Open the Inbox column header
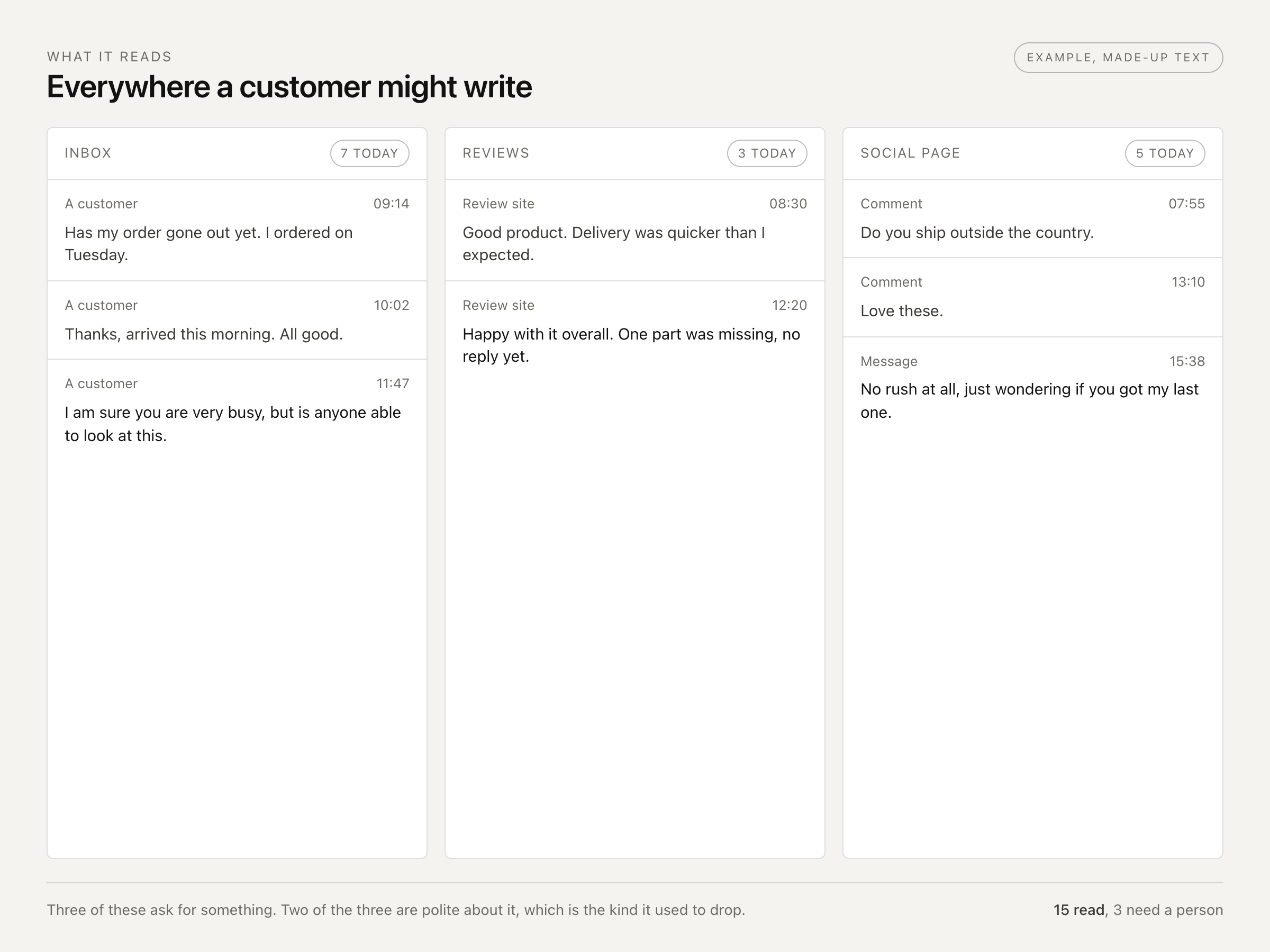This screenshot has width=1270, height=952. 237,153
